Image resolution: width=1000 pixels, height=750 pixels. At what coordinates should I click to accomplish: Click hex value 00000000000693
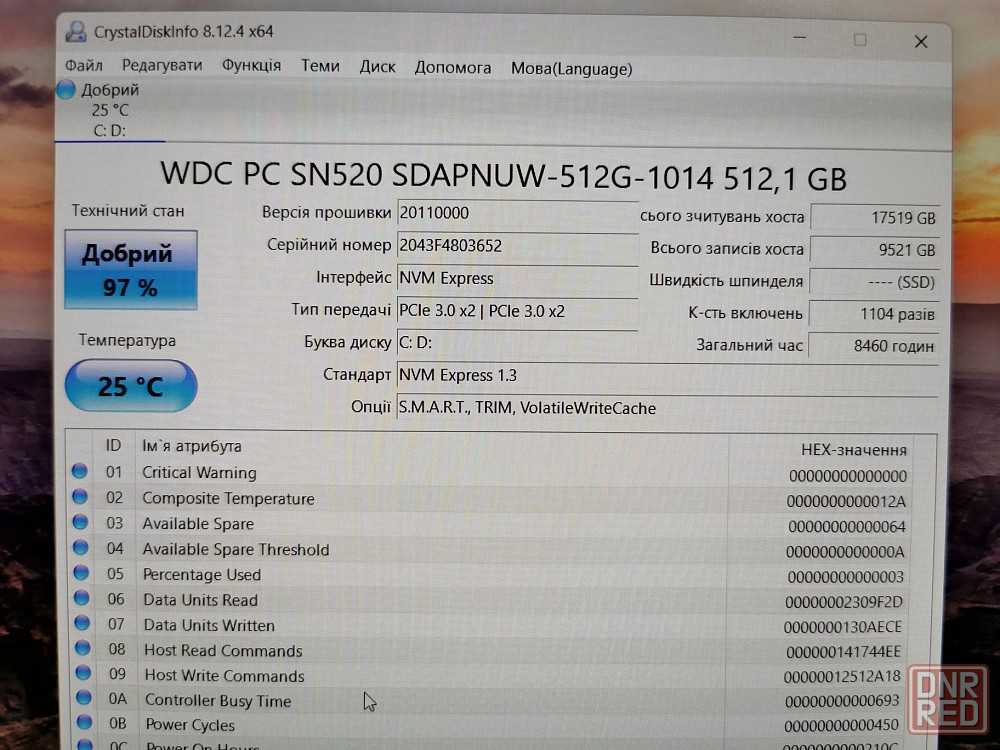pyautogui.click(x=842, y=702)
